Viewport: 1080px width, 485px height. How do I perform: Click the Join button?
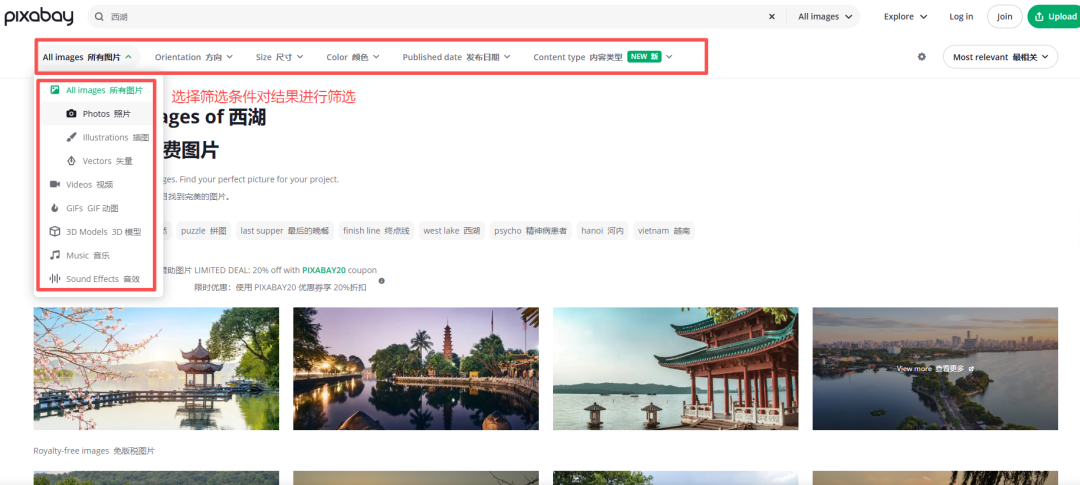pos(1004,17)
